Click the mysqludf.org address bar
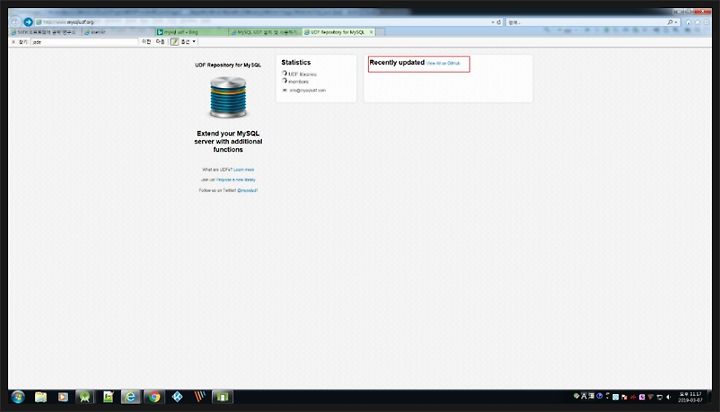Viewport: 720px width, 412px height. 266,22
